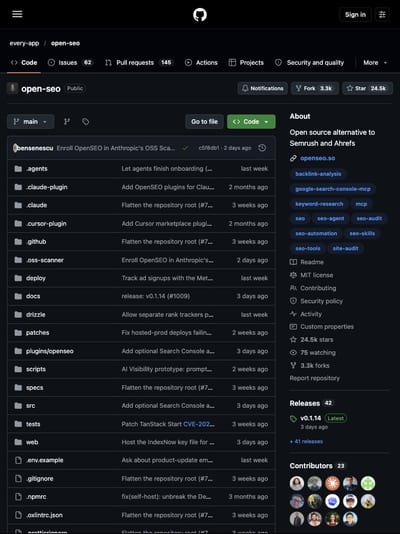Star the repository with Star button

tap(367, 89)
